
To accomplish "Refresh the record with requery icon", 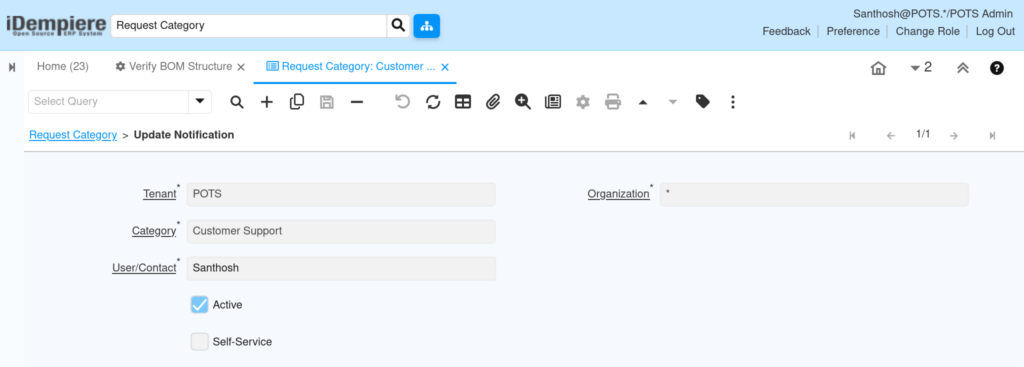I will [x=433, y=102].
